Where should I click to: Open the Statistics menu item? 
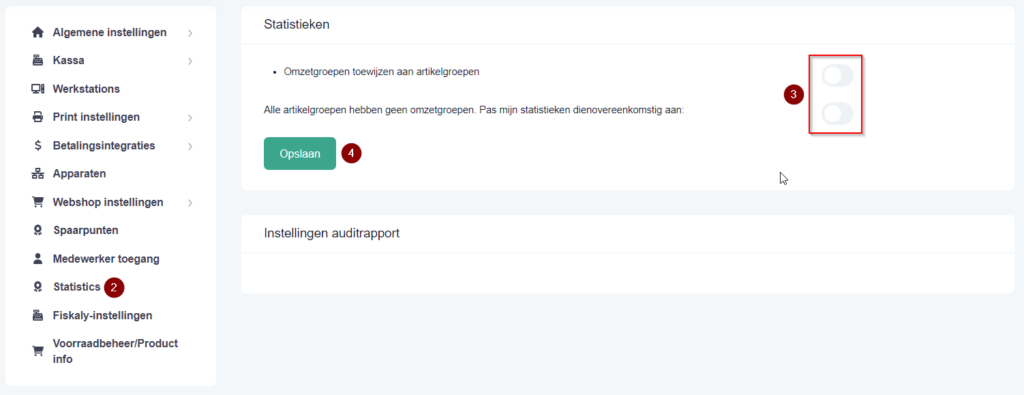76,287
